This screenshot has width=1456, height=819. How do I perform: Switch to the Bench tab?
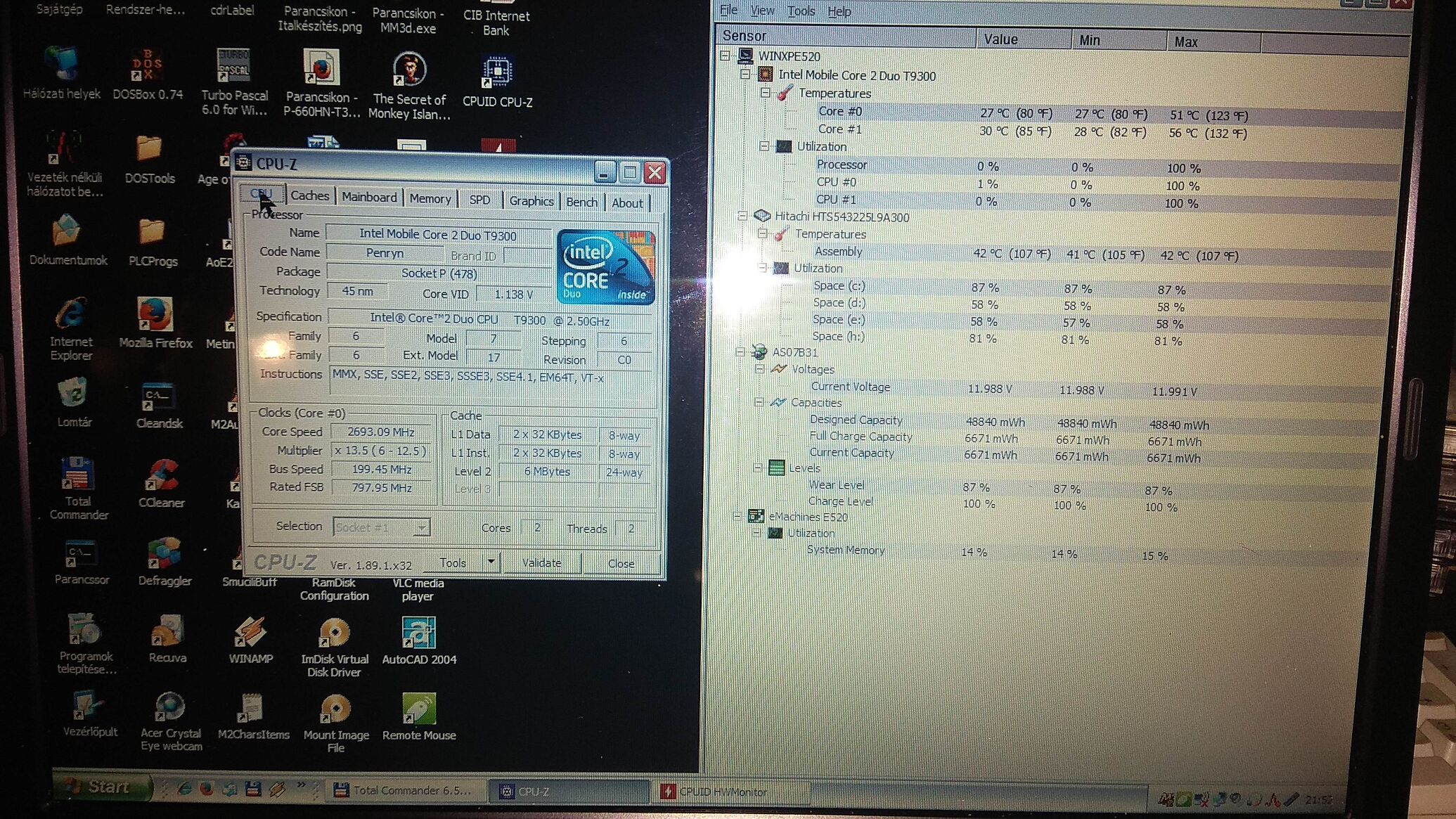581,202
